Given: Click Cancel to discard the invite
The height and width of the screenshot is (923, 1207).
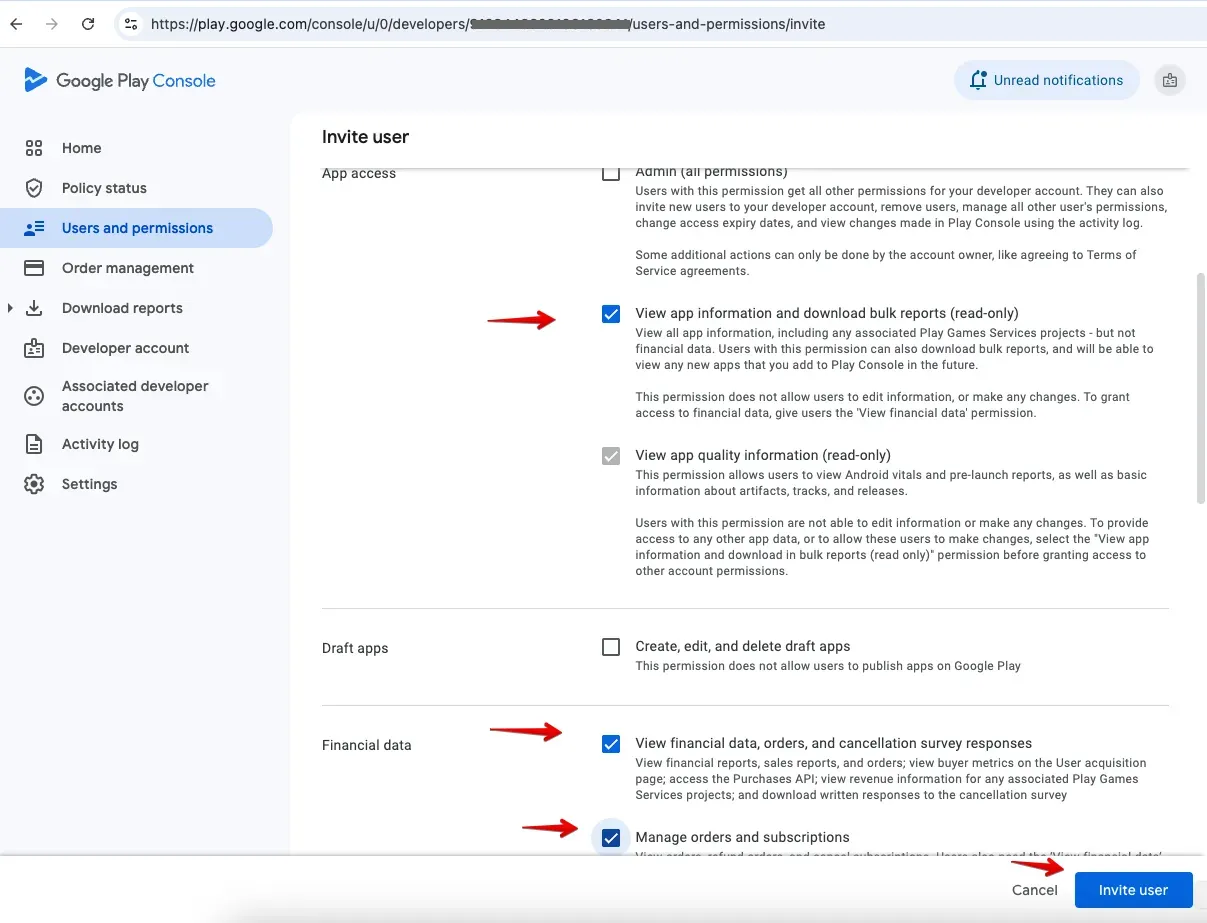Looking at the screenshot, I should 1034,890.
